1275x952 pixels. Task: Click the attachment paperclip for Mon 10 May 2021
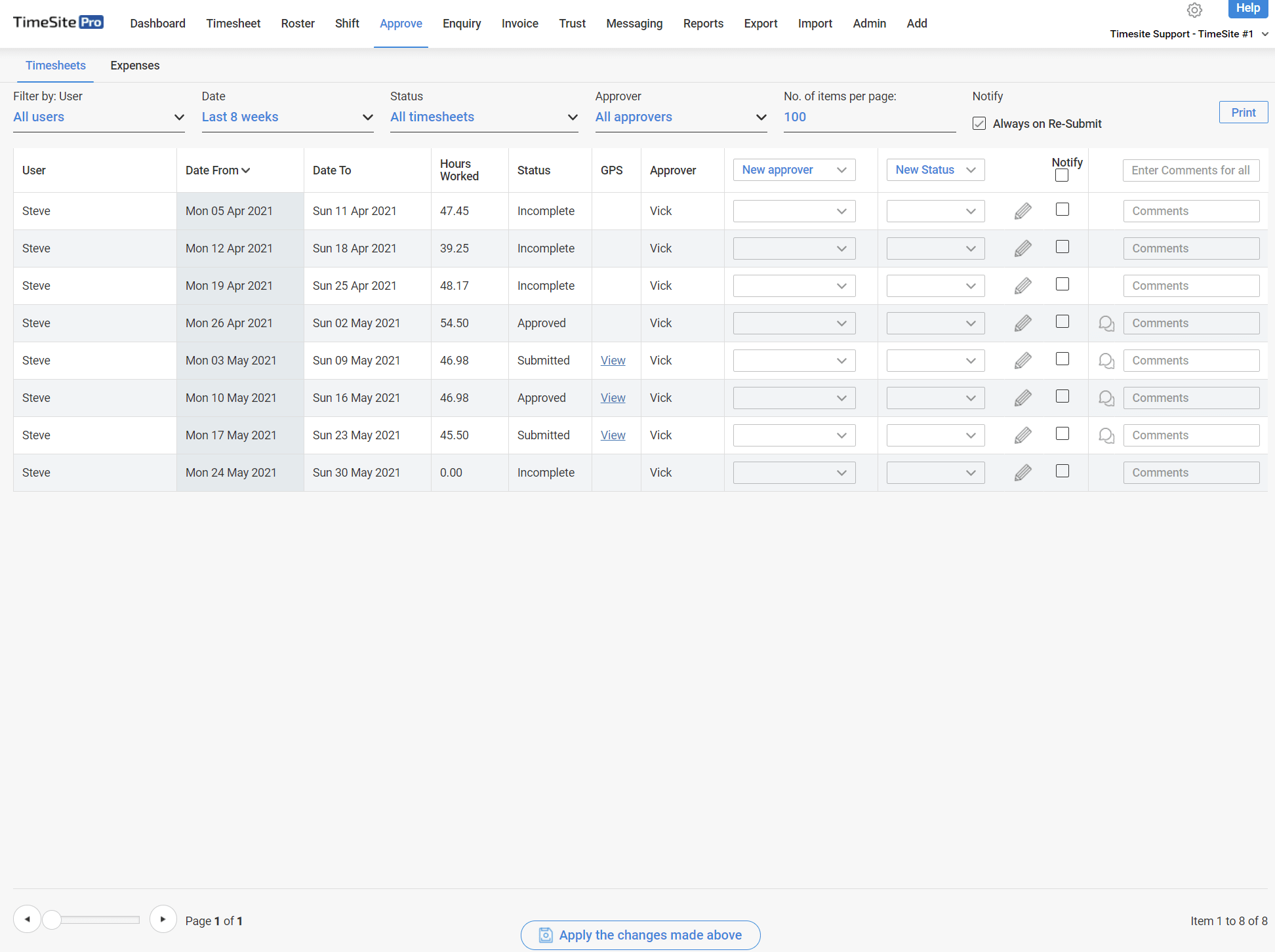tap(1022, 398)
